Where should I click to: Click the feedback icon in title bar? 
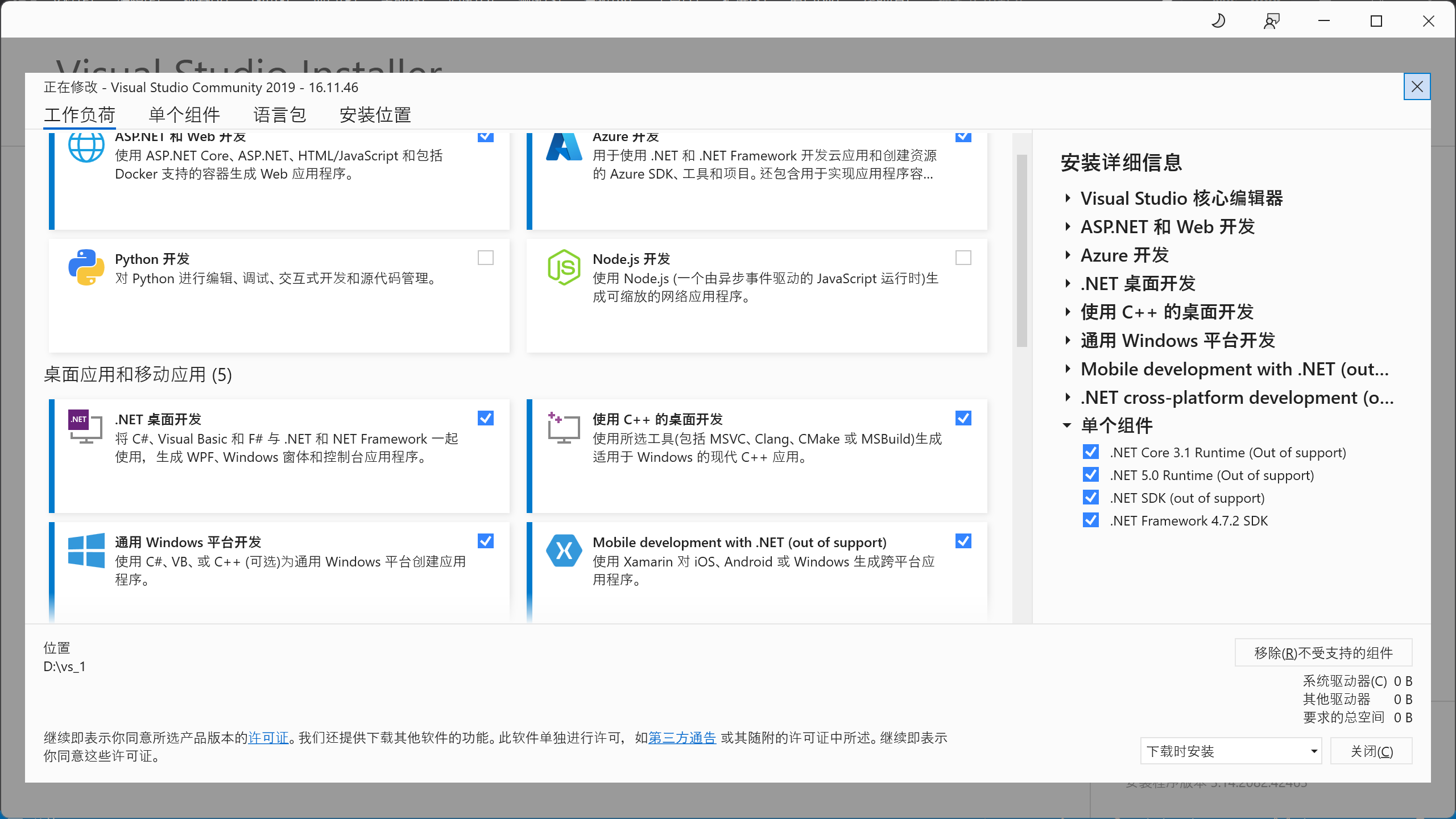[1271, 22]
